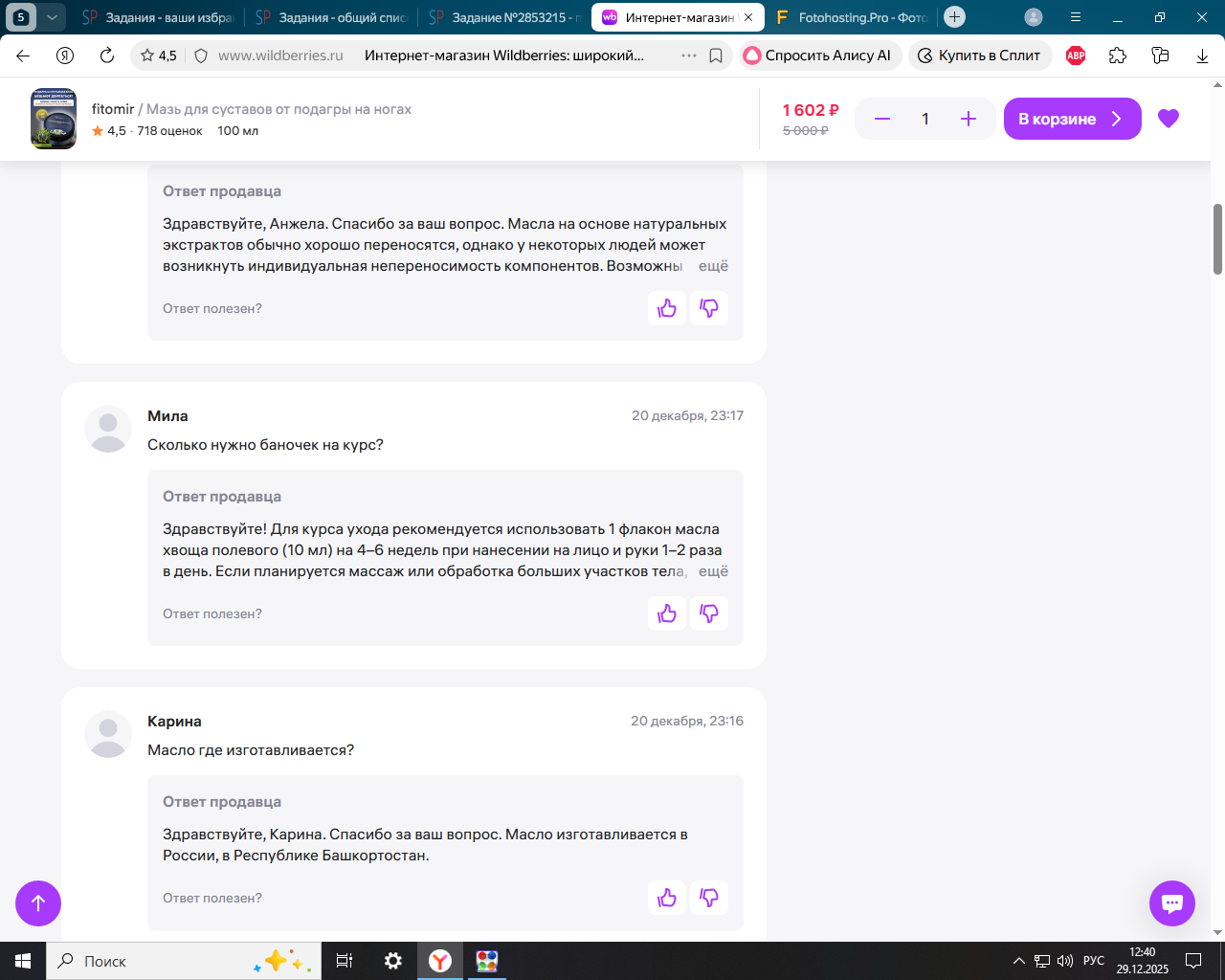Like the seller's answer about Башкортостан

[x=667, y=898]
